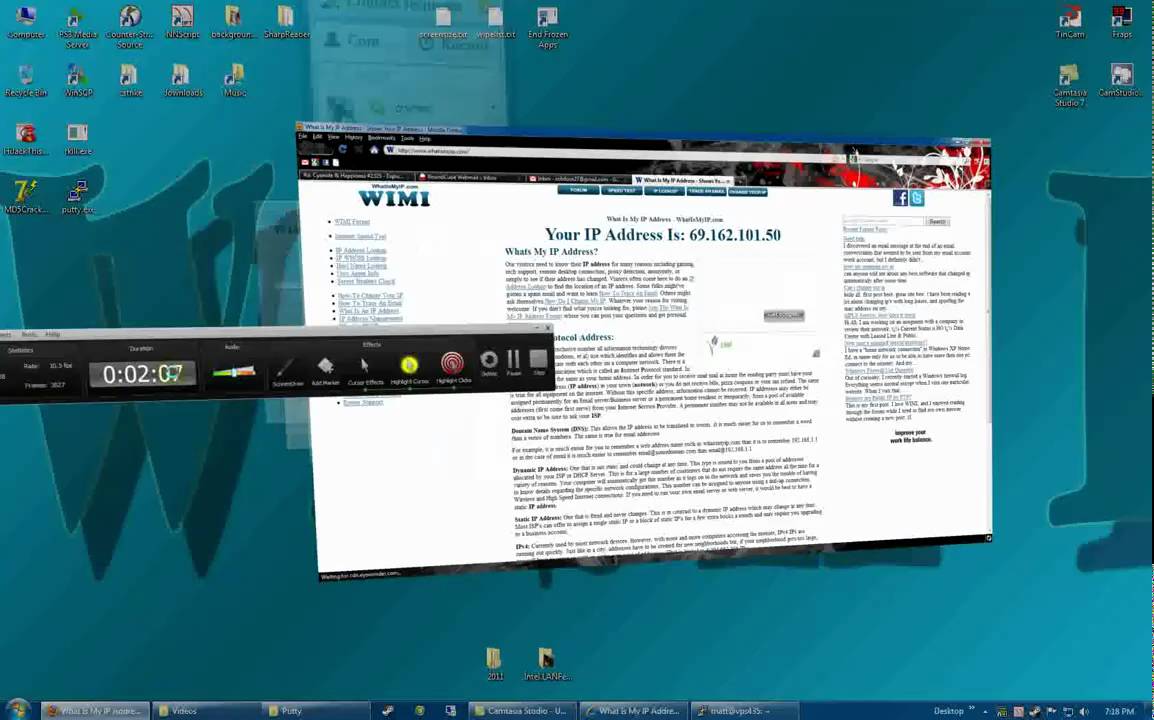Switch to the Cyanide & Happiness tab
This screenshot has height=720, width=1154.
pyautogui.click(x=355, y=175)
